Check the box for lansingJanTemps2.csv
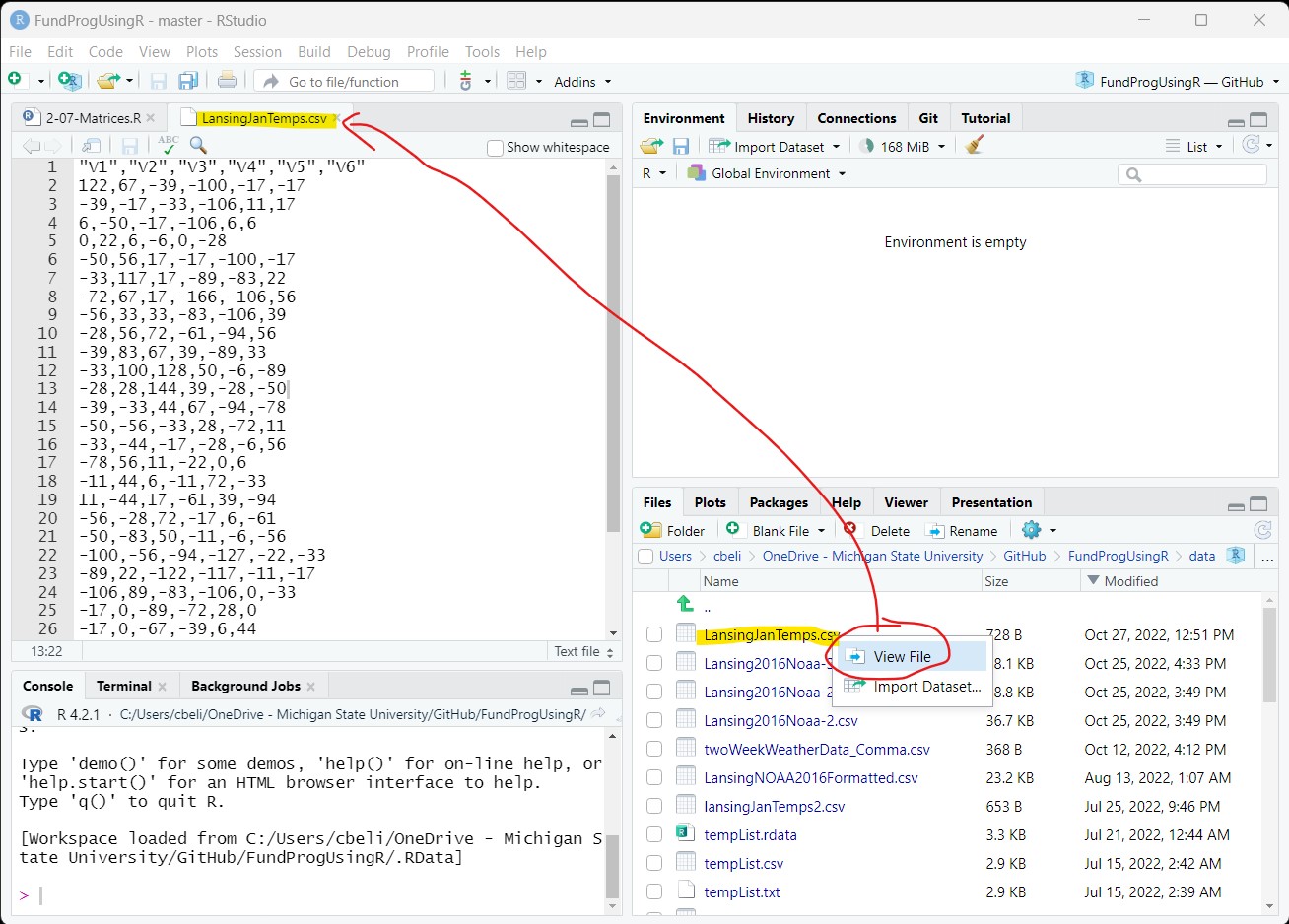 pos(654,806)
